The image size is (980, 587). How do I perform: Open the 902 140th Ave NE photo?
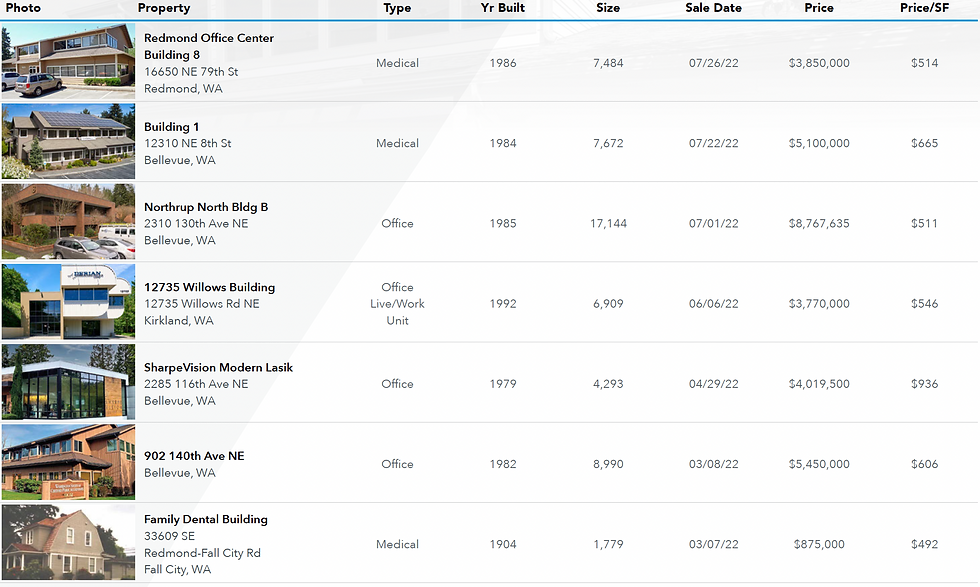(x=68, y=462)
